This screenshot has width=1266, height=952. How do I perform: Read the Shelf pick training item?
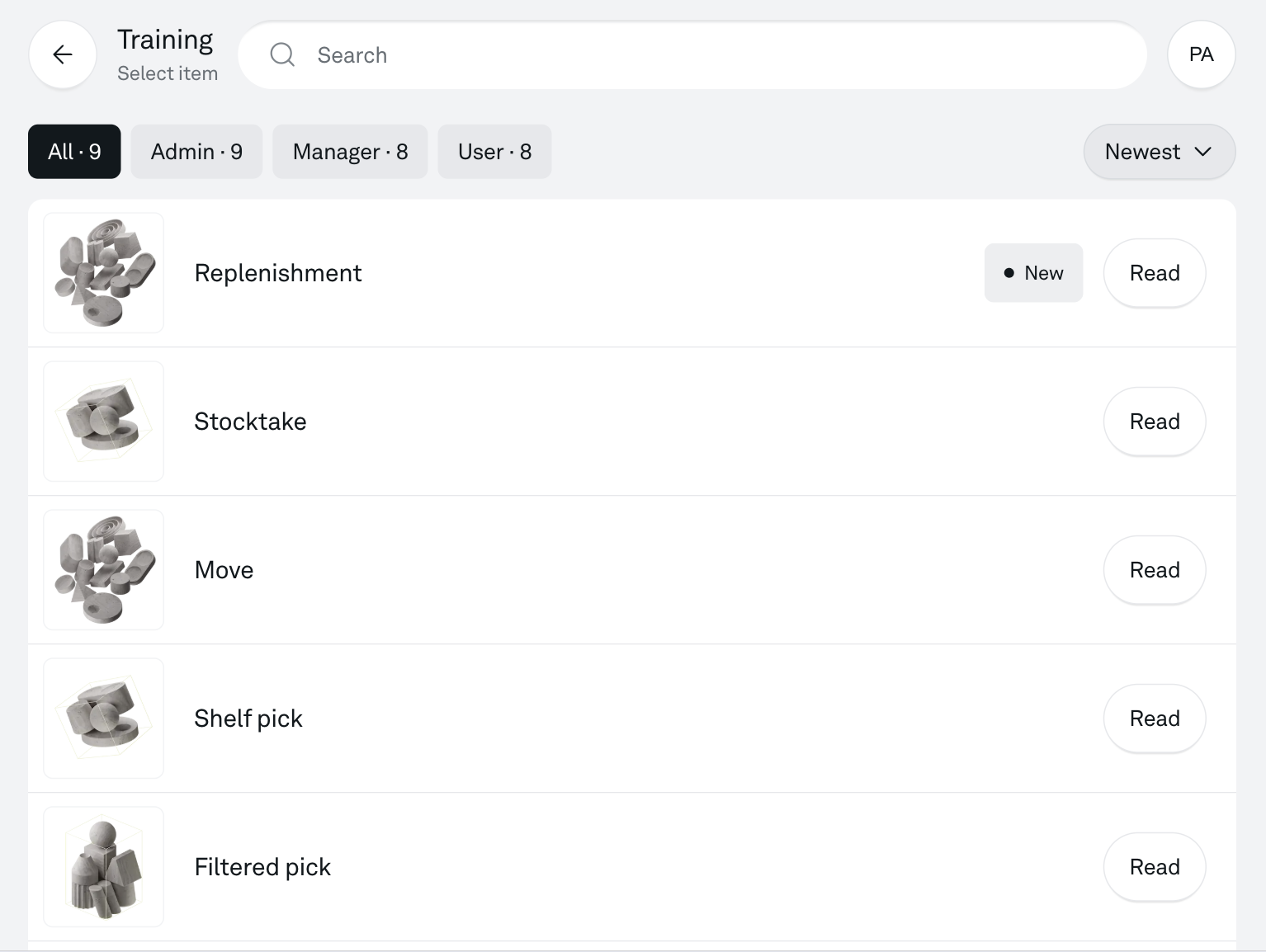click(1155, 719)
